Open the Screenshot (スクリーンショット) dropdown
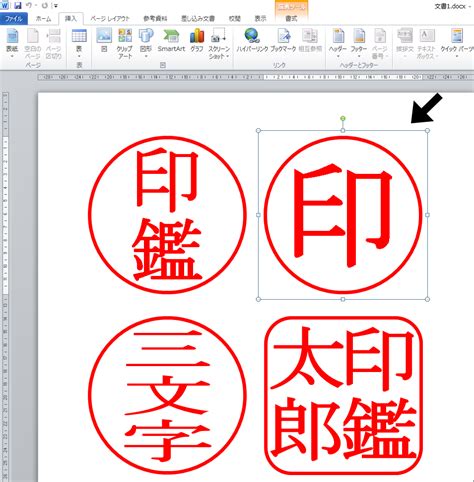The image size is (474, 482). (x=219, y=43)
